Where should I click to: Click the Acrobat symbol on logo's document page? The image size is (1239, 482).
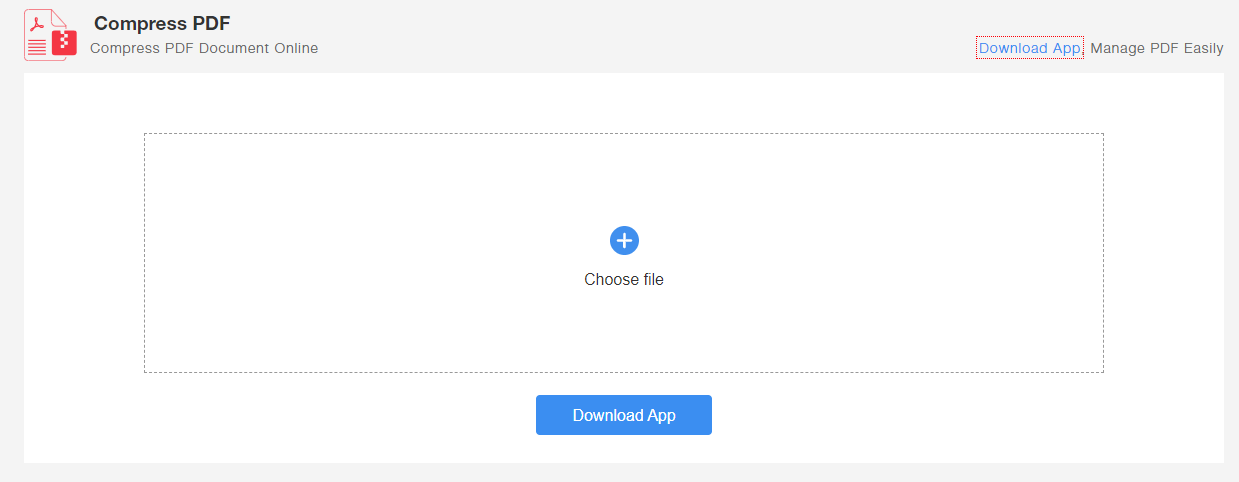37,25
